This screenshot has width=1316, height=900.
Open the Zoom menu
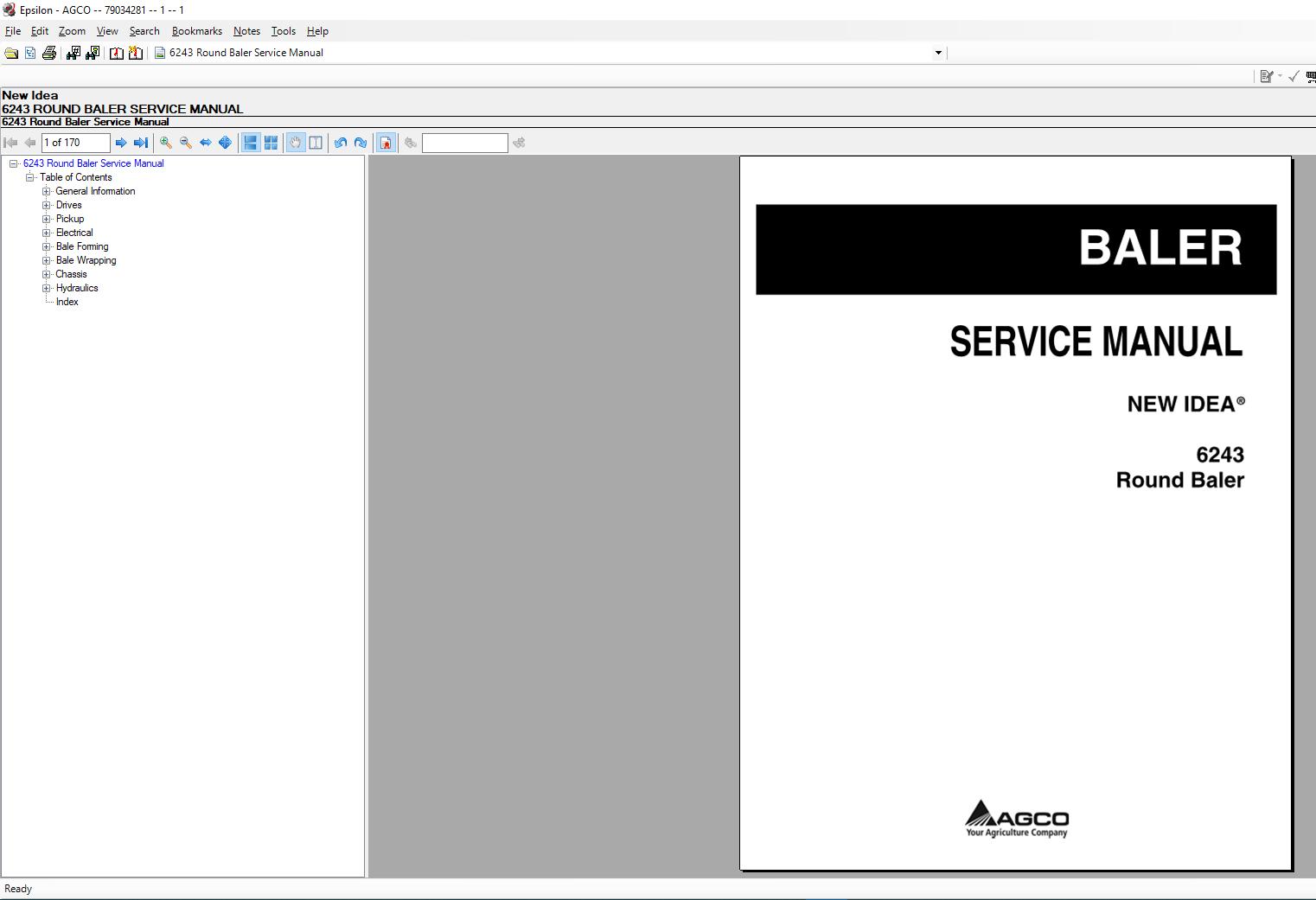click(72, 31)
